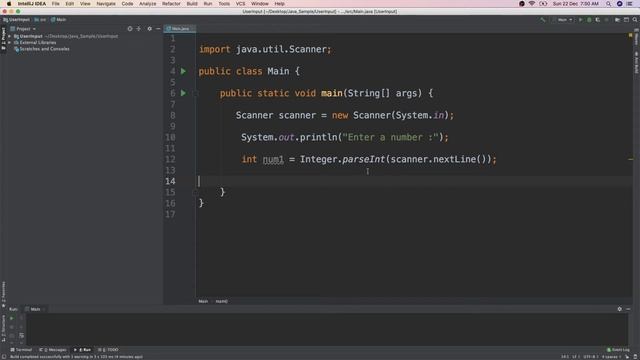Expand the UserInput project node
Screen dimensions: 640x360
(x=9, y=36)
